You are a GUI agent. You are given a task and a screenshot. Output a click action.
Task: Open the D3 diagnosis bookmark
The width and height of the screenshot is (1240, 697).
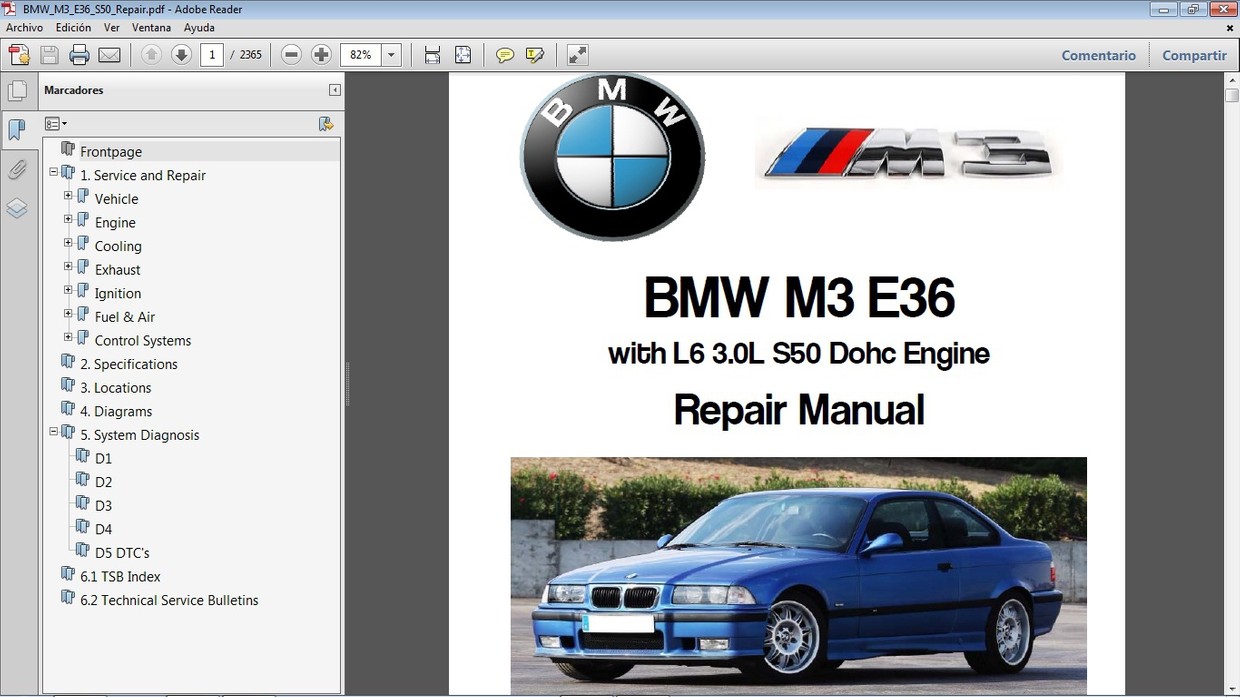104,505
